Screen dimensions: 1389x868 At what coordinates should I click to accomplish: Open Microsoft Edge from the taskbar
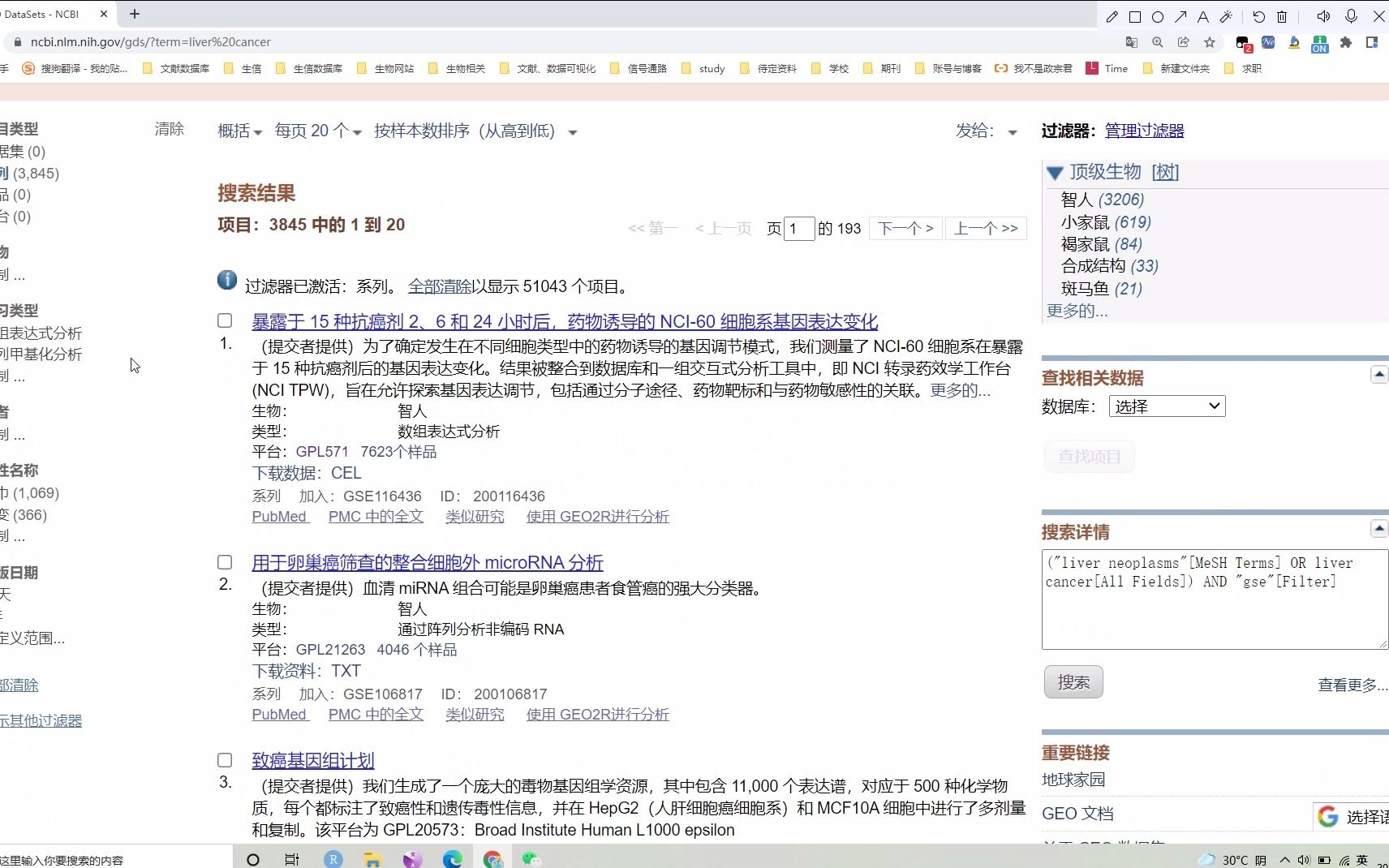click(452, 859)
